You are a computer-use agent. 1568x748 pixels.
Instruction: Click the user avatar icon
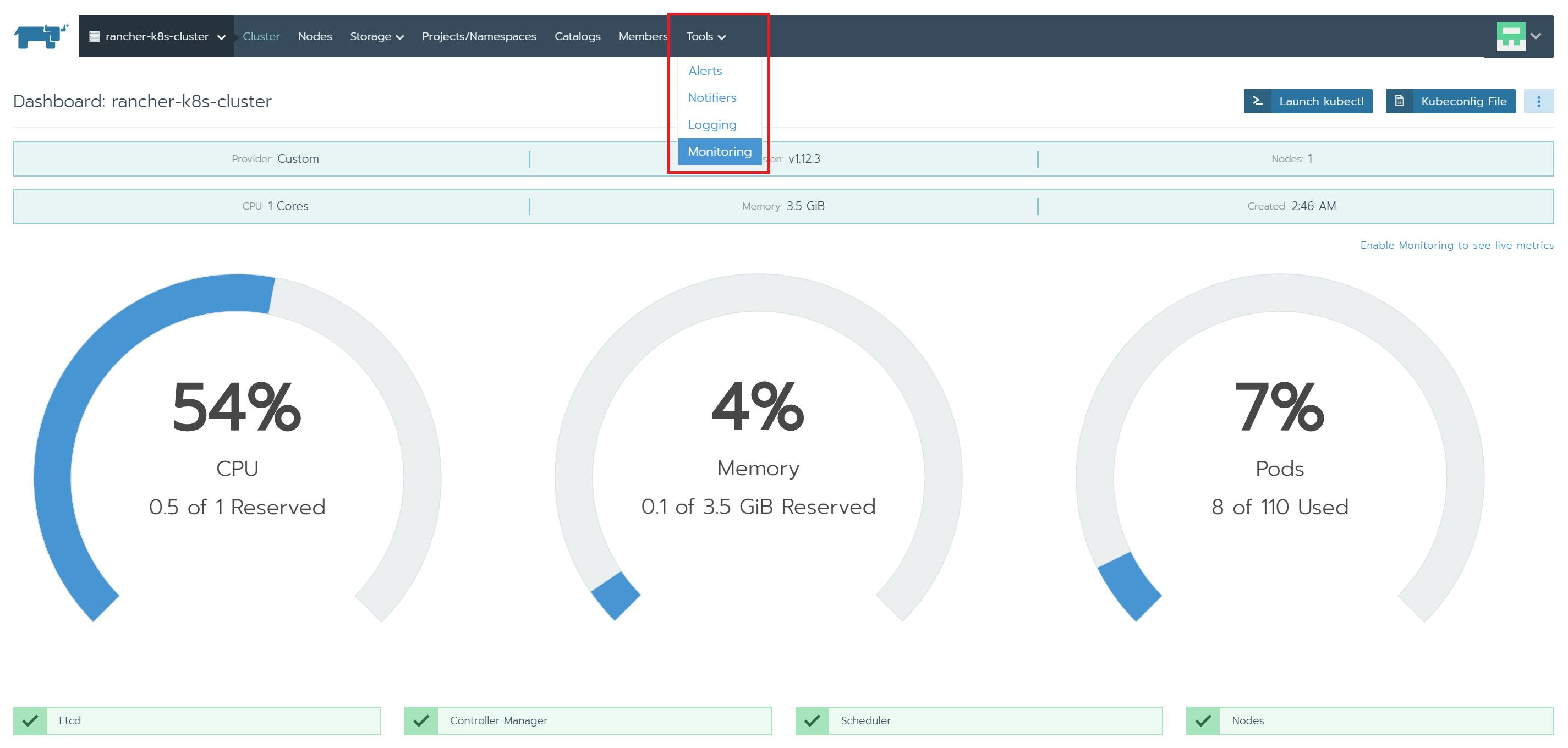coord(1510,36)
